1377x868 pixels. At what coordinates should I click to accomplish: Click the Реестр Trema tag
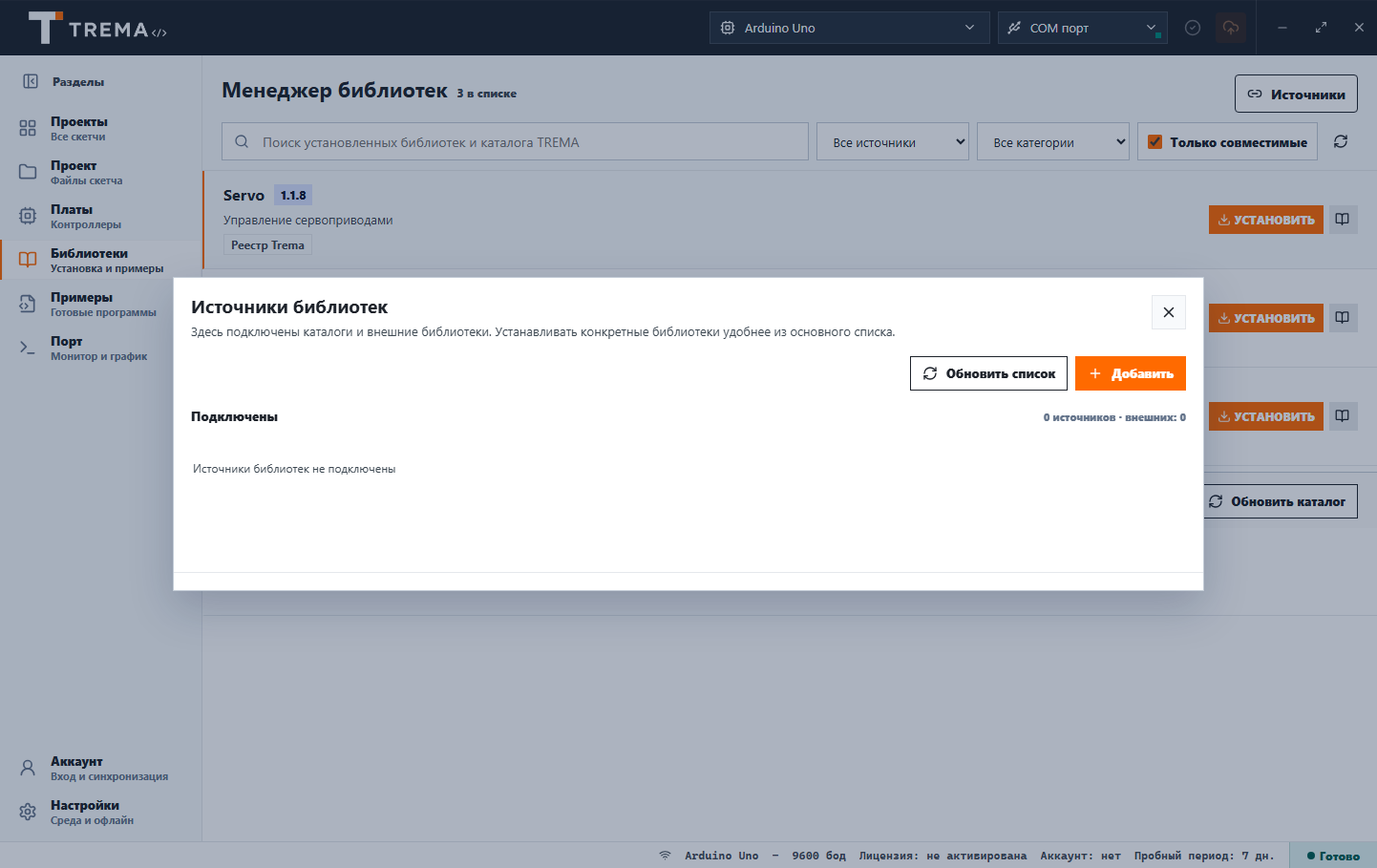267,245
